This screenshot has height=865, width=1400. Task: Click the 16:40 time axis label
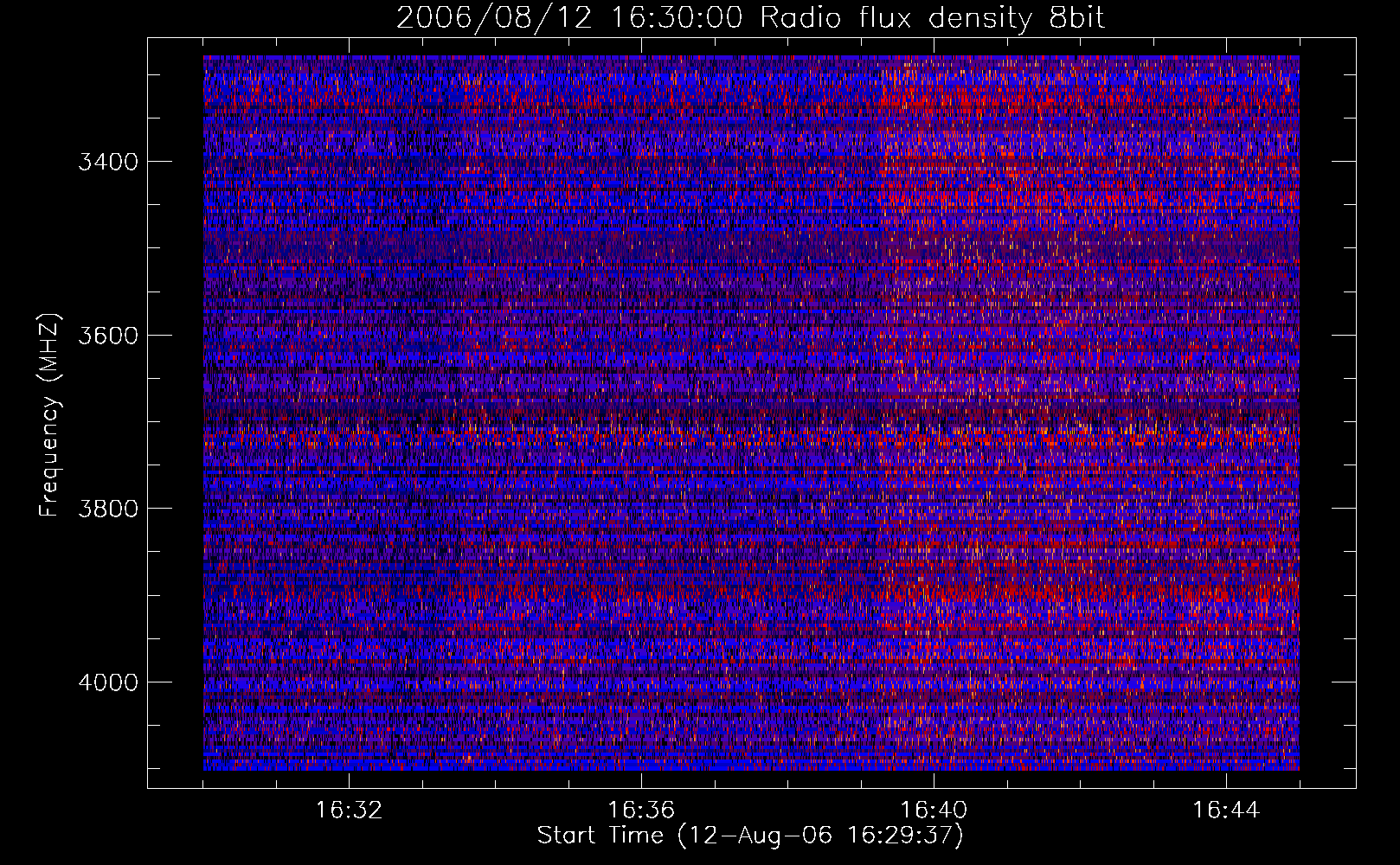tap(934, 811)
